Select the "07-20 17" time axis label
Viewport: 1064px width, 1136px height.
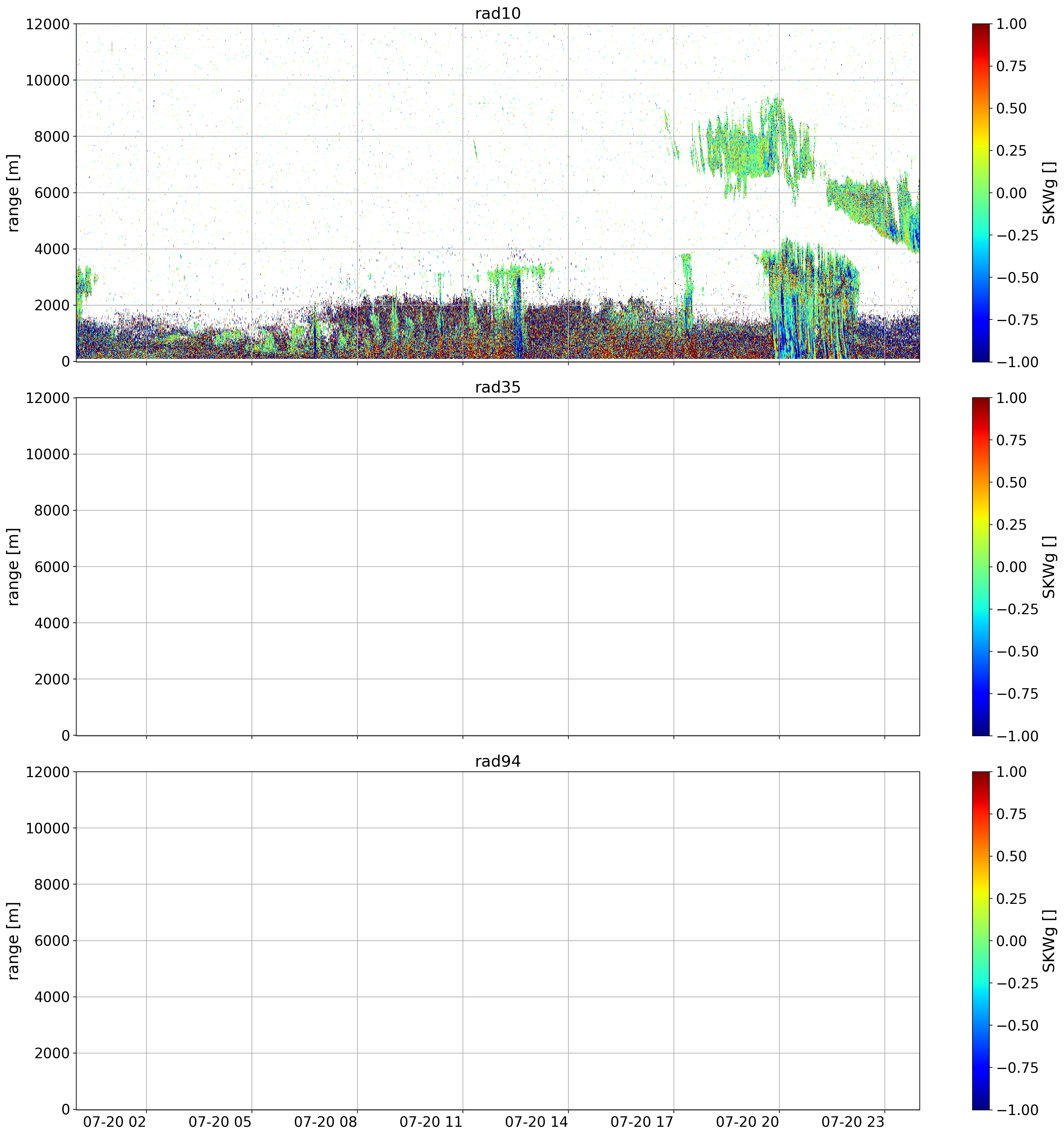click(642, 1122)
